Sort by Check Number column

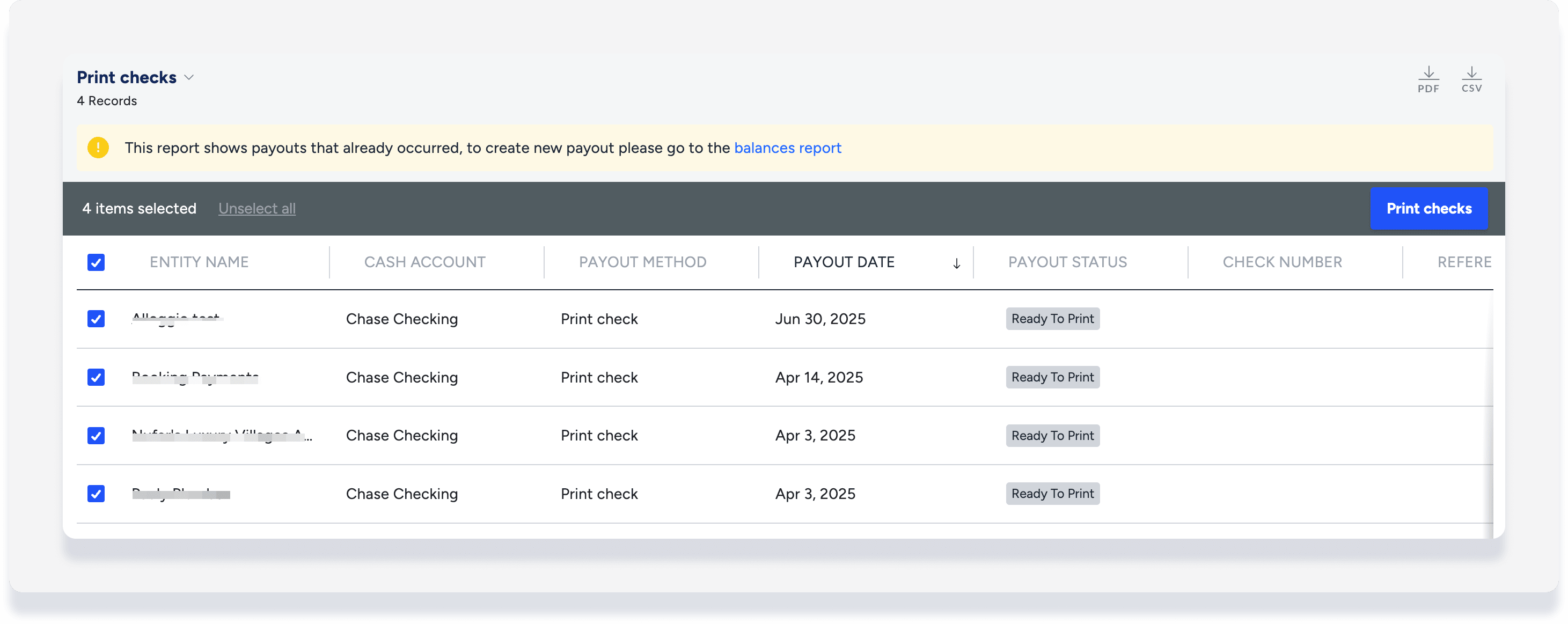tap(1282, 262)
